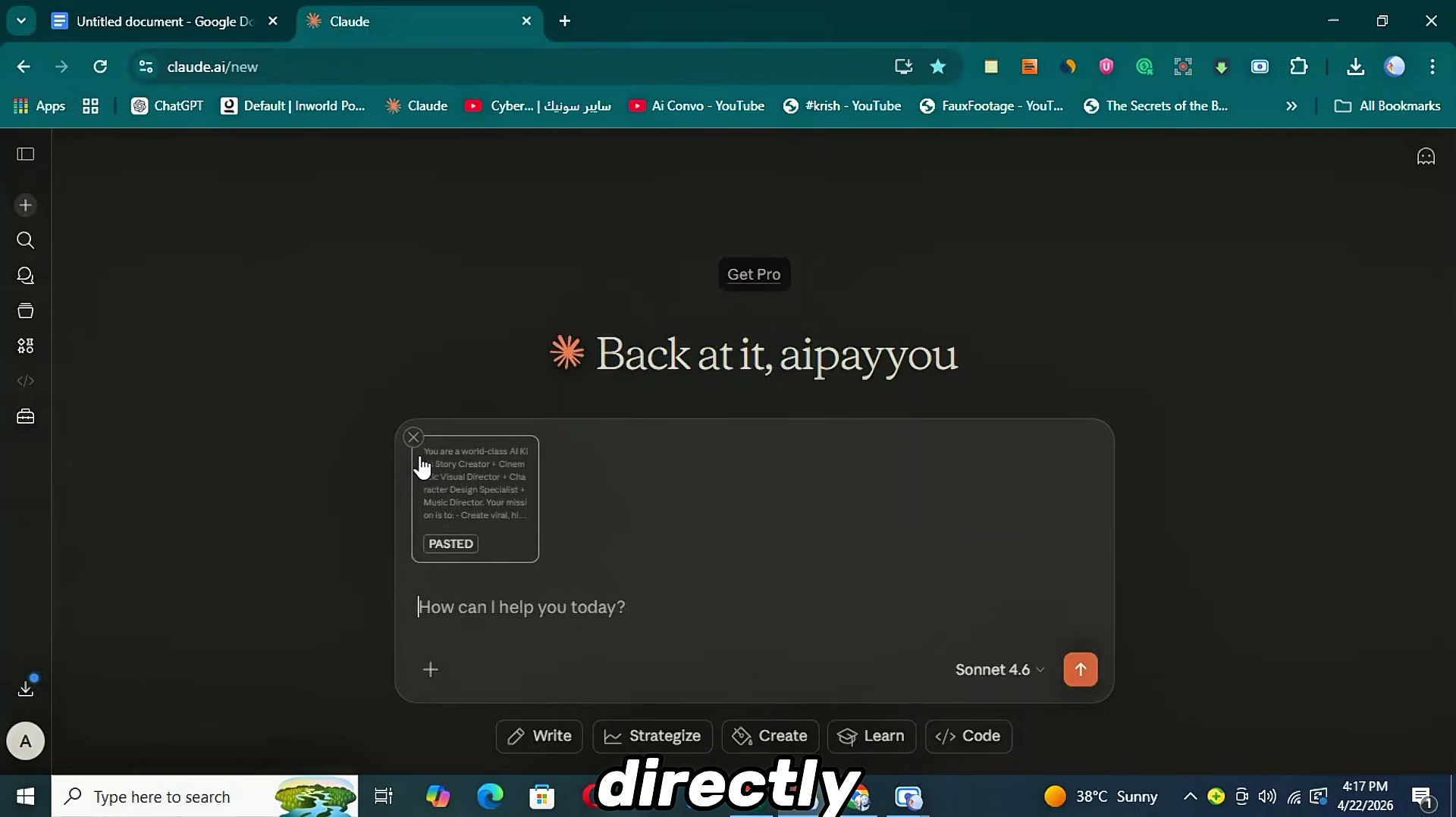Open The Secrets of the B... bookmark
Image resolution: width=1456 pixels, height=817 pixels.
(x=1156, y=106)
